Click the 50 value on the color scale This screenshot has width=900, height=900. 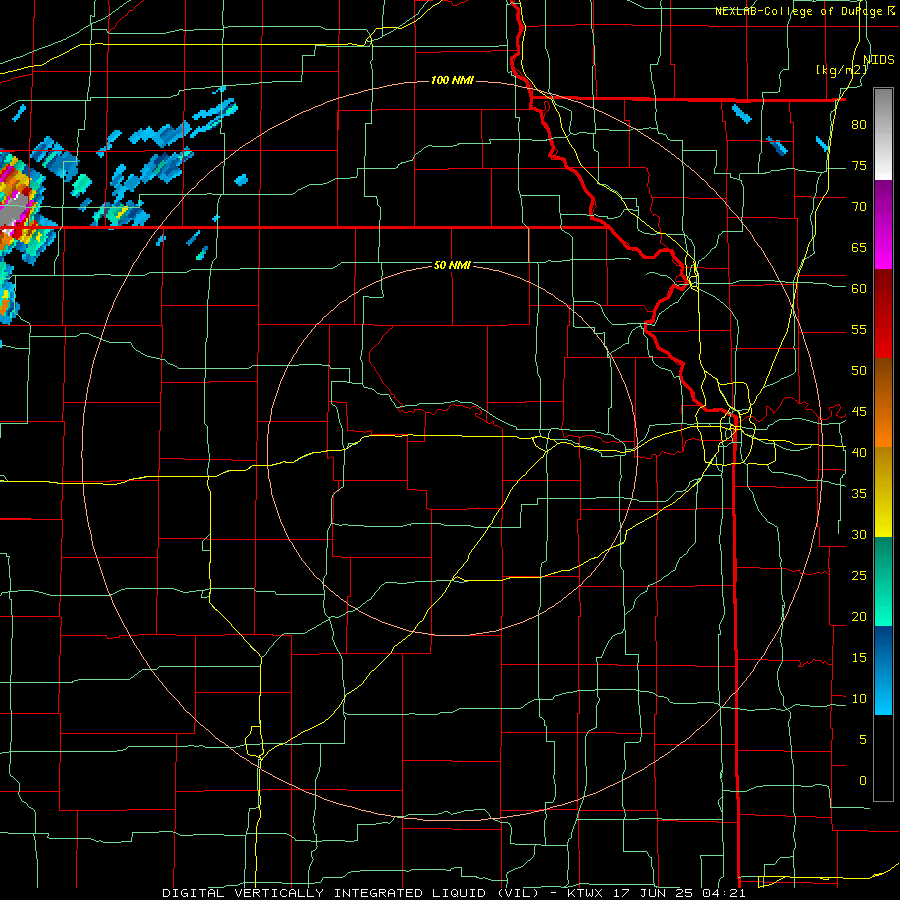pos(859,370)
